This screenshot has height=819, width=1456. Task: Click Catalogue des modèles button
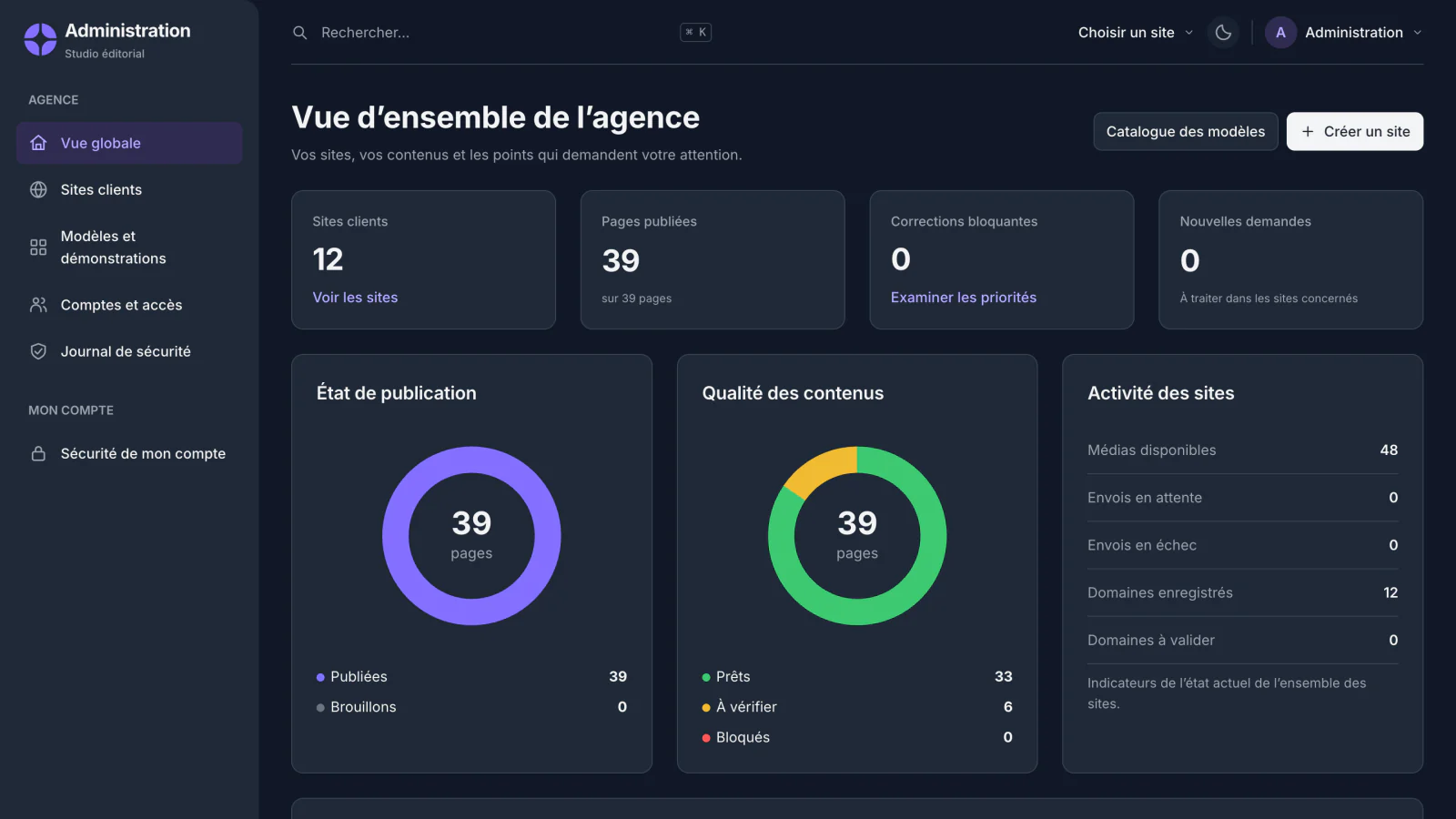[1185, 132]
